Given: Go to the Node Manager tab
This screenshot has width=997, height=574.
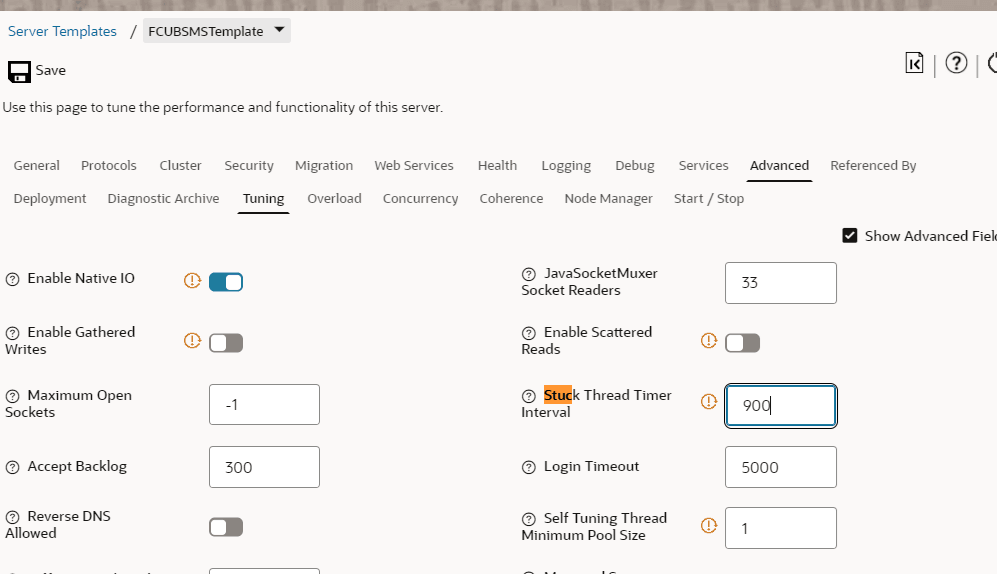Looking at the screenshot, I should pos(608,199).
